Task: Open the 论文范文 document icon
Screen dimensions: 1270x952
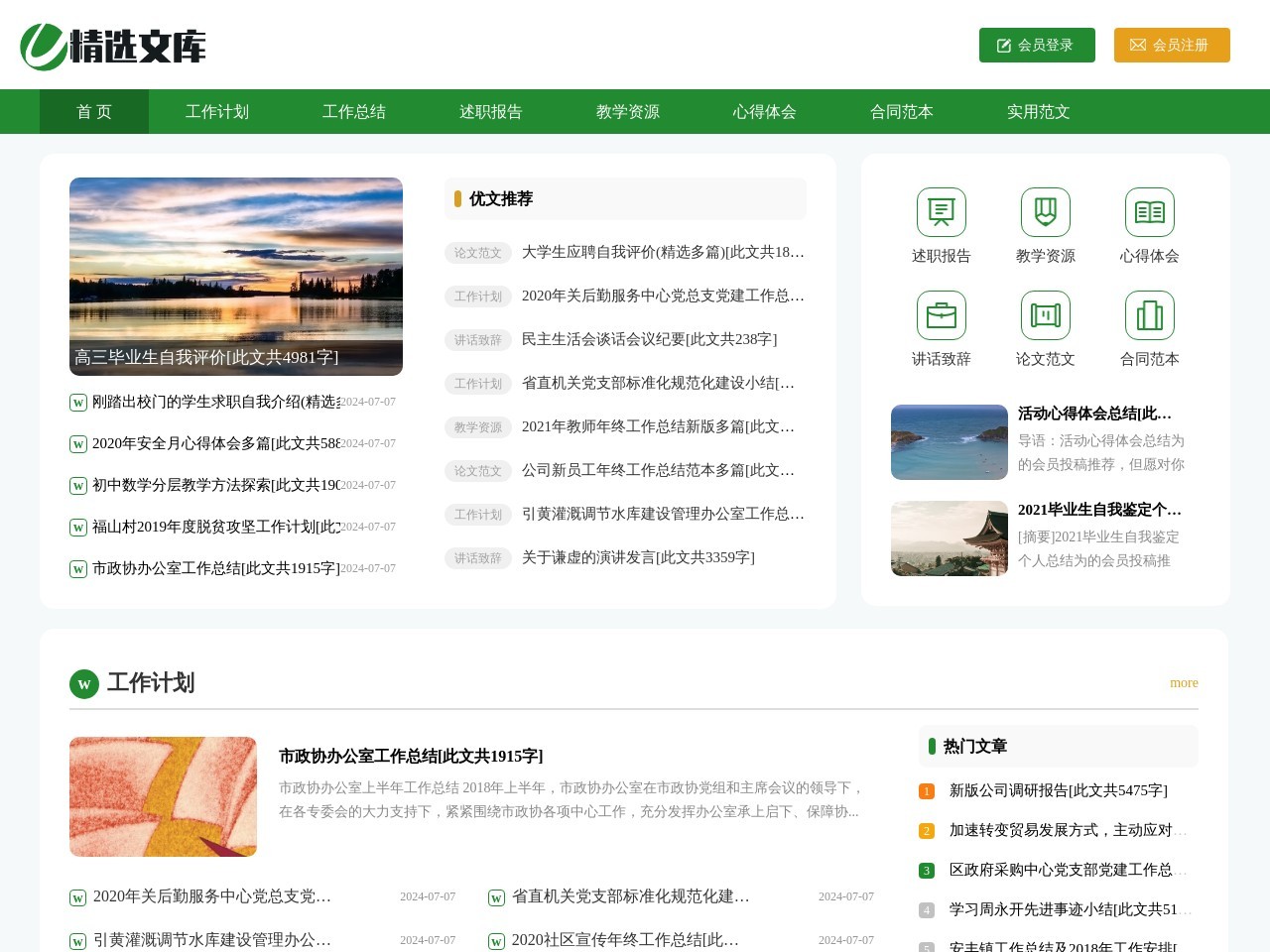Action: (1045, 314)
